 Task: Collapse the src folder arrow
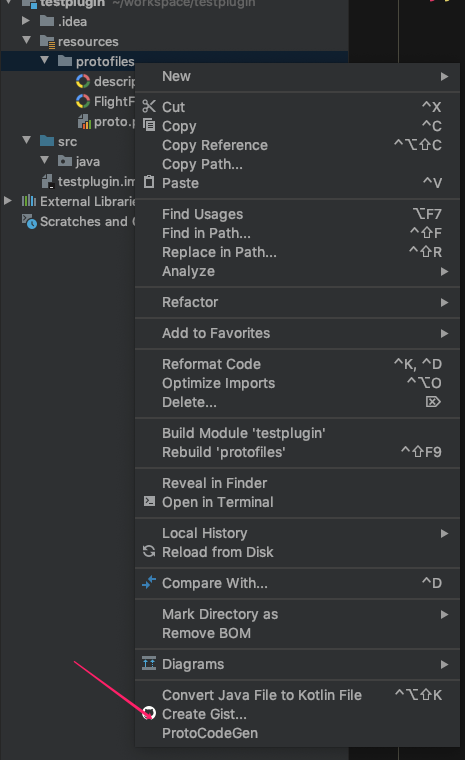[27, 141]
